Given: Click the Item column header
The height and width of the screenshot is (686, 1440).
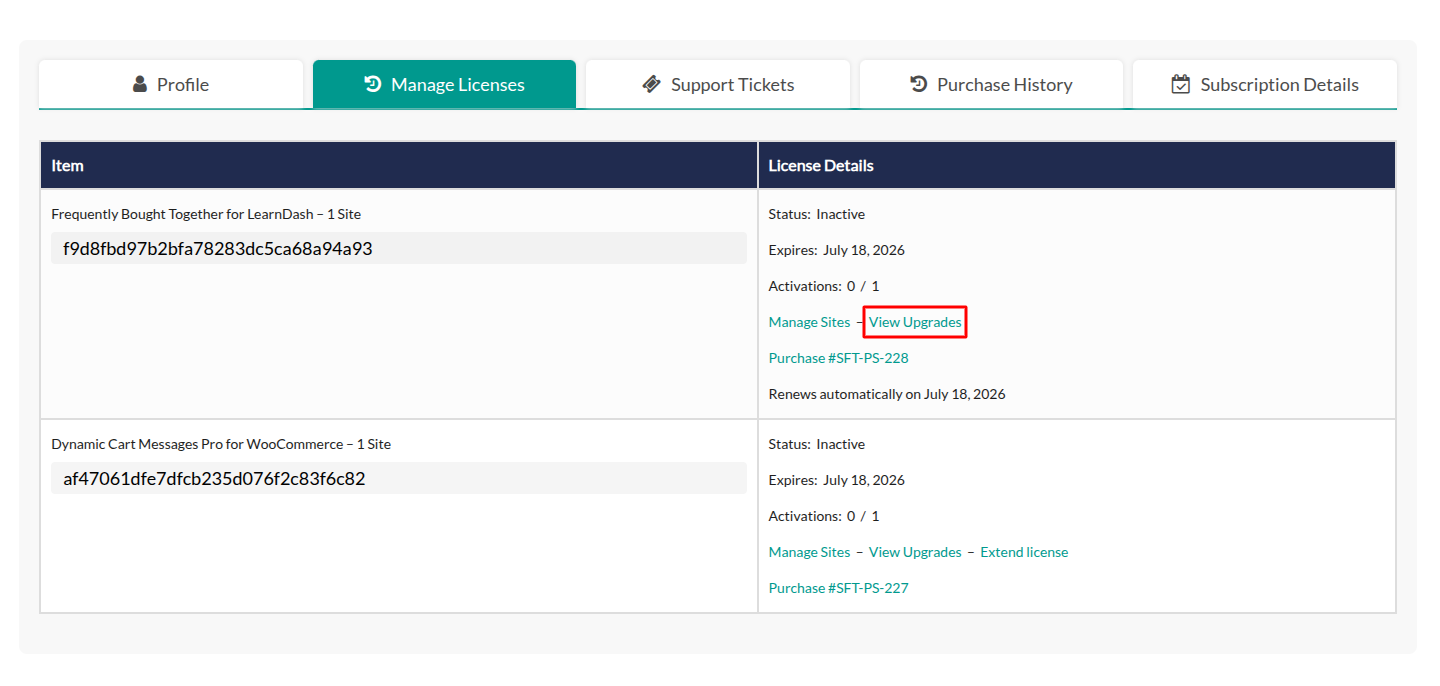Looking at the screenshot, I should pos(68,166).
